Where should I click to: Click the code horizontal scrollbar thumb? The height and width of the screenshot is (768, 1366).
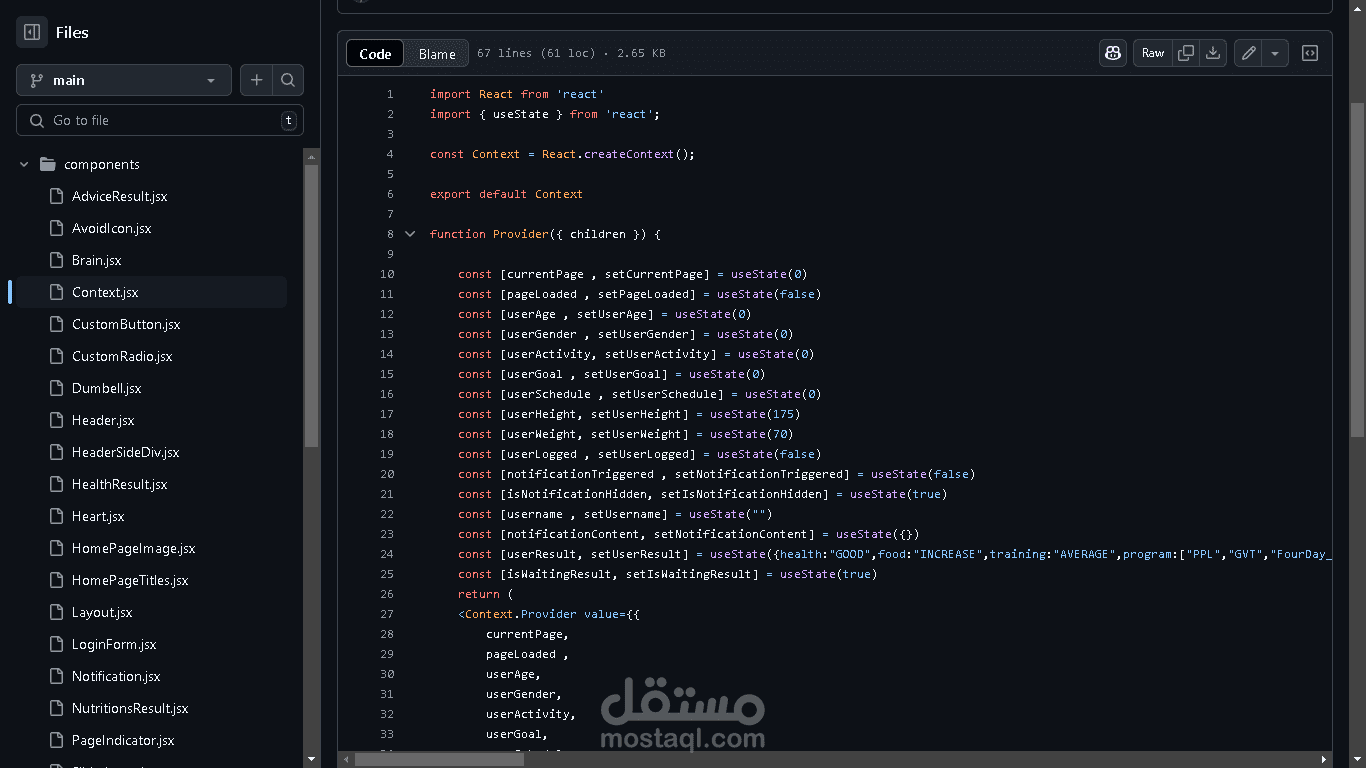(x=439, y=759)
